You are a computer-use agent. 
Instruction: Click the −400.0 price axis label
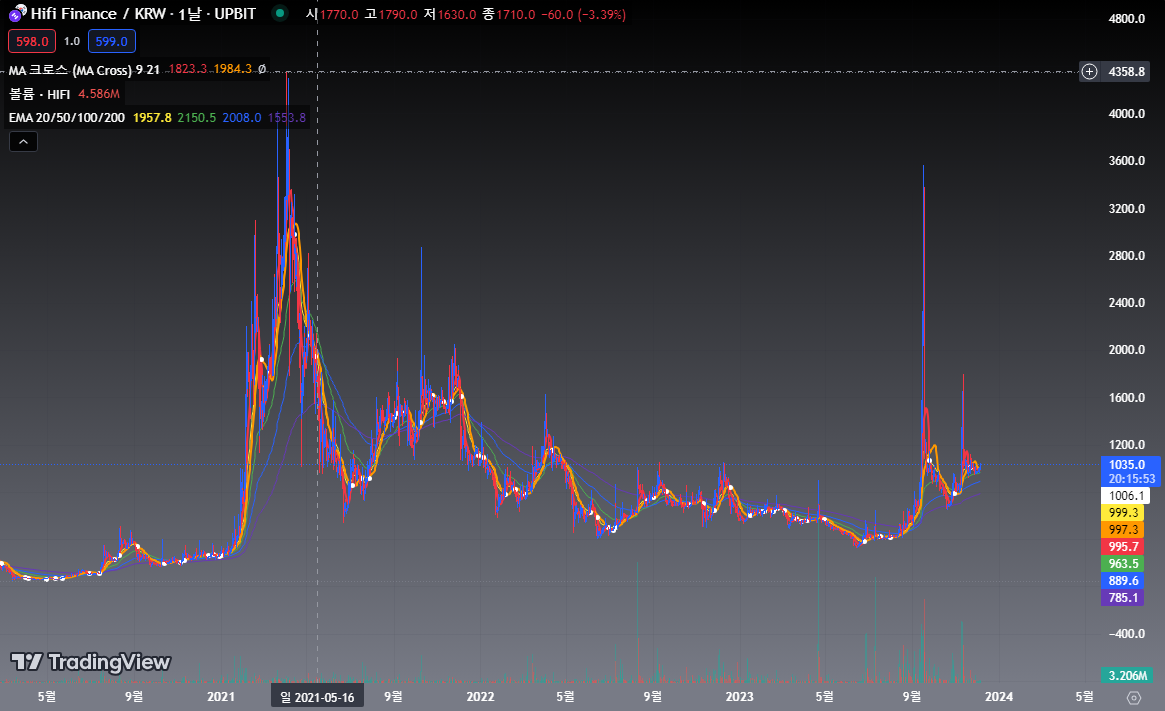click(x=1126, y=634)
